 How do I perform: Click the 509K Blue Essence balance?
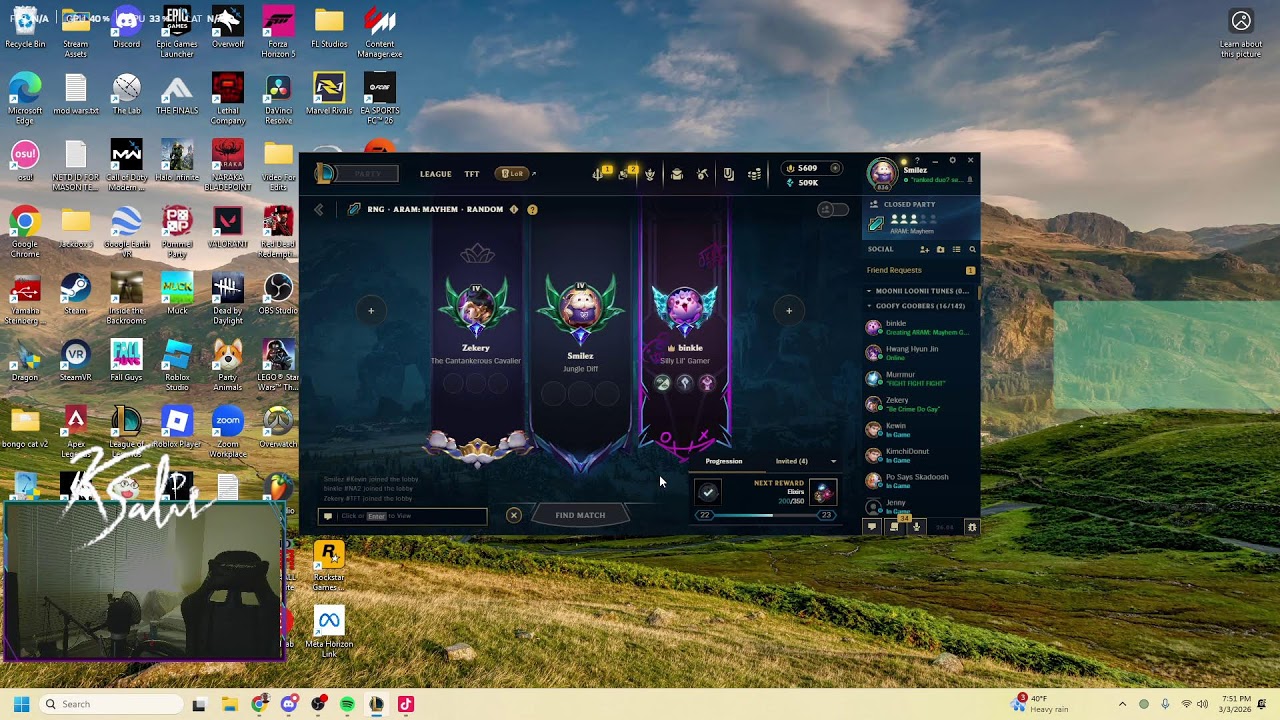pyautogui.click(x=803, y=183)
